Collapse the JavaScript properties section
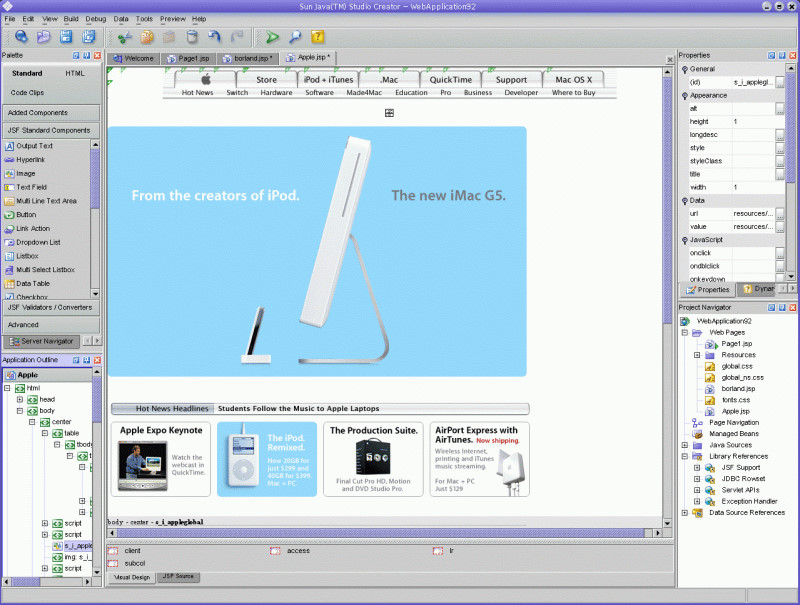Viewport: 800px width, 605px height. [x=685, y=240]
